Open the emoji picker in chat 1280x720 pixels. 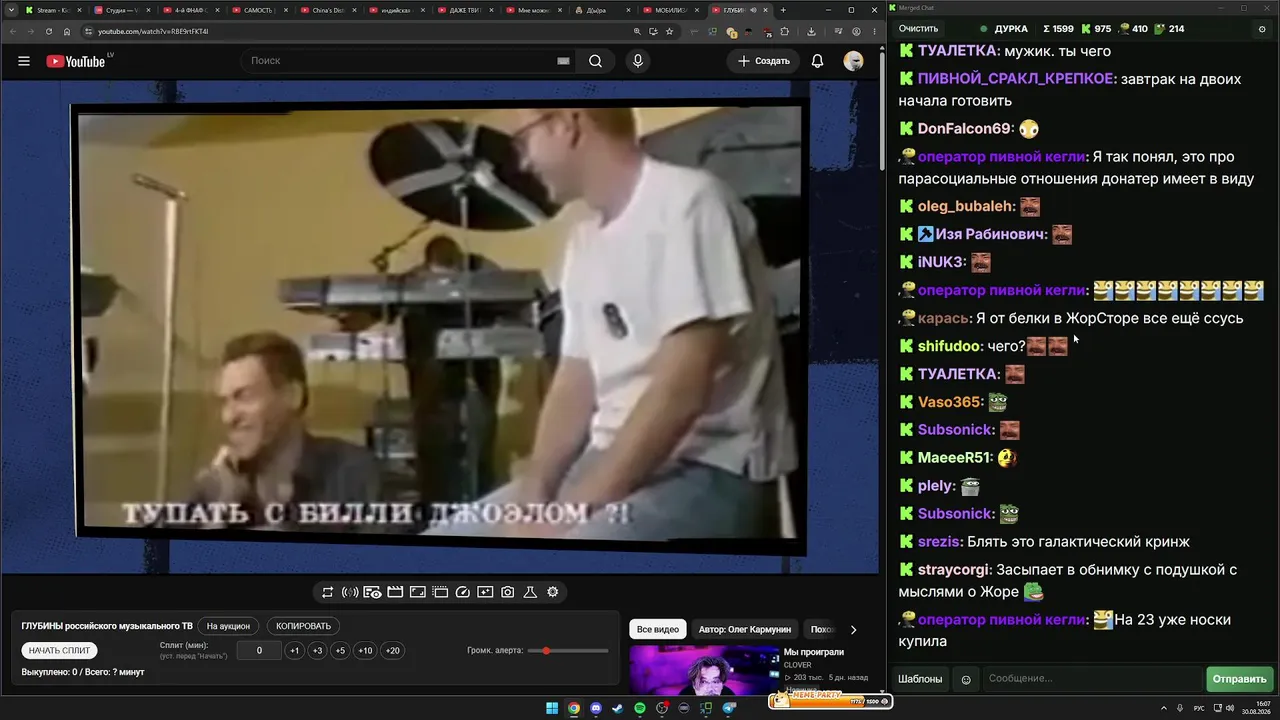(966, 679)
